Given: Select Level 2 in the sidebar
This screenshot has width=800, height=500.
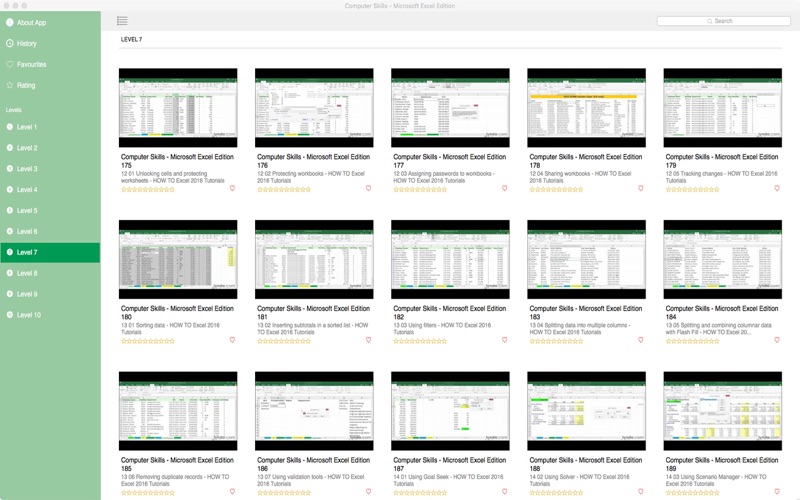Looking at the screenshot, I should click(x=50, y=147).
